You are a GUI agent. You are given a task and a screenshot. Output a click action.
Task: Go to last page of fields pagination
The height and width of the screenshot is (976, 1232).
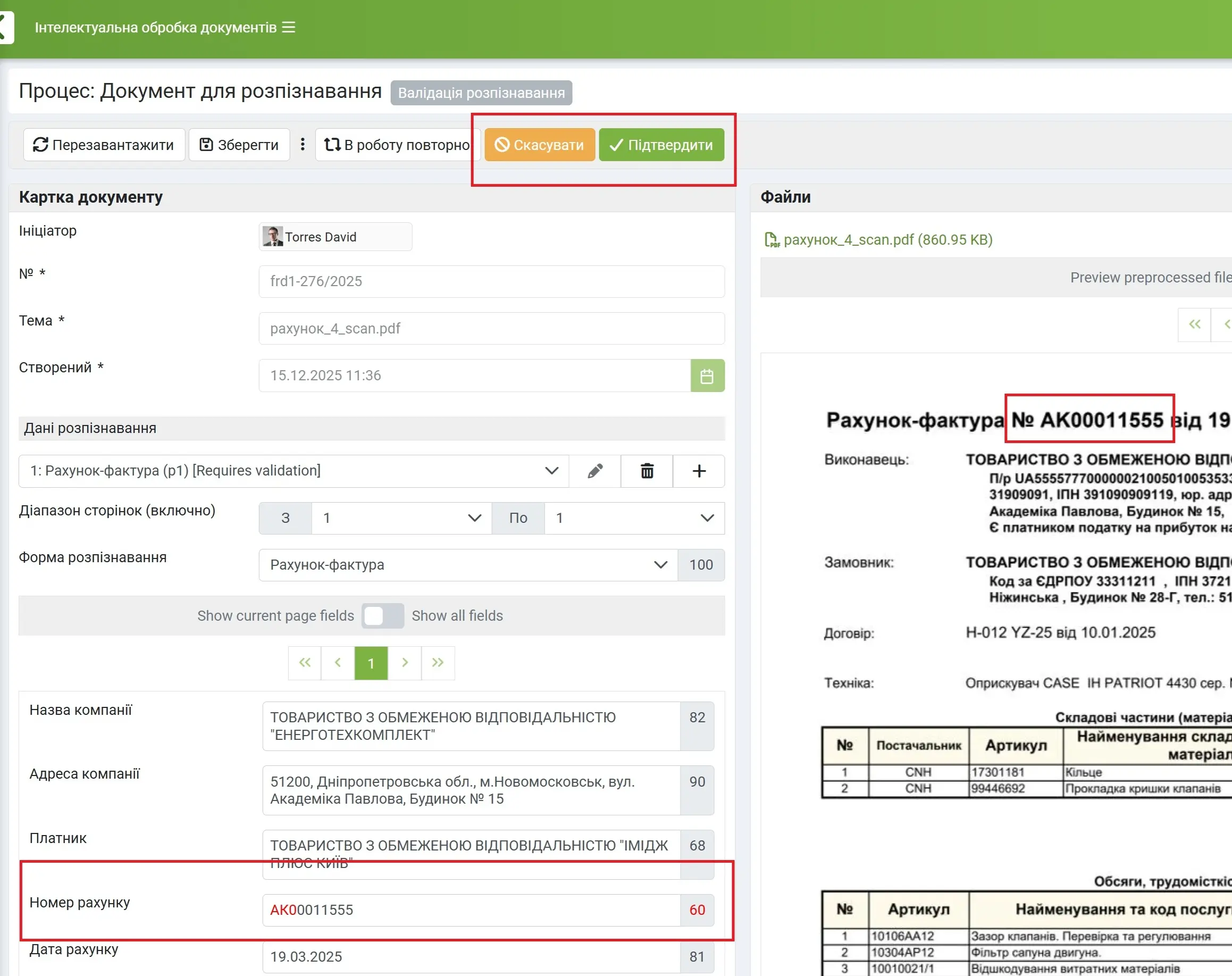438,663
